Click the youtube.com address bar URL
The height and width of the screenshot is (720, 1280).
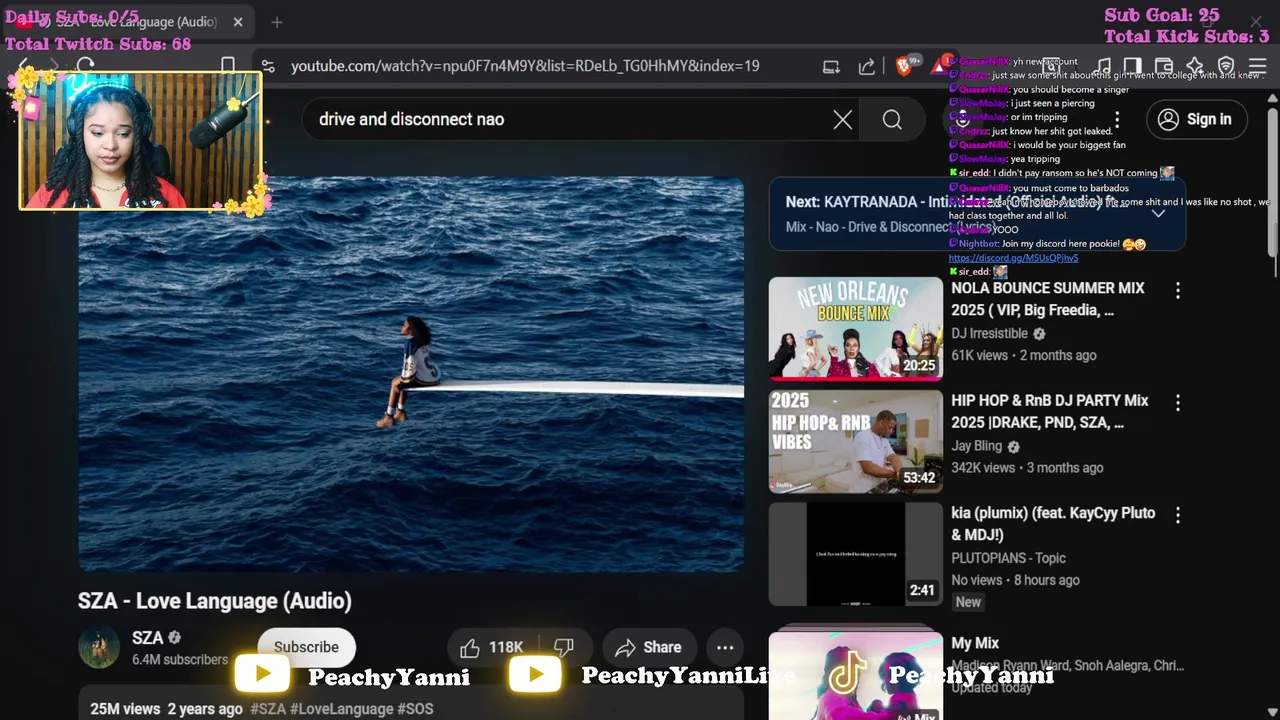tap(525, 66)
